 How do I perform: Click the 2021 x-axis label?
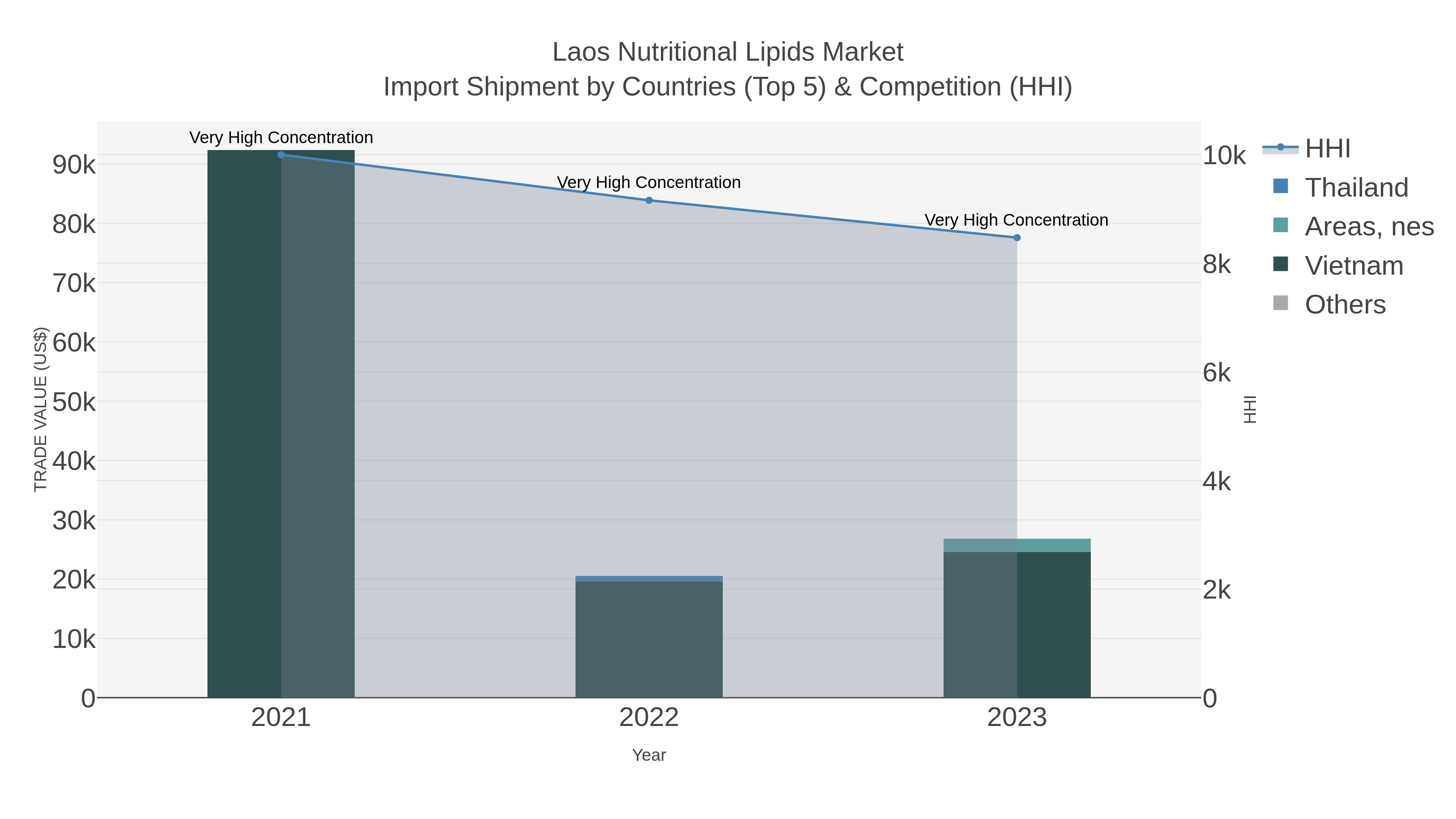[x=281, y=718]
